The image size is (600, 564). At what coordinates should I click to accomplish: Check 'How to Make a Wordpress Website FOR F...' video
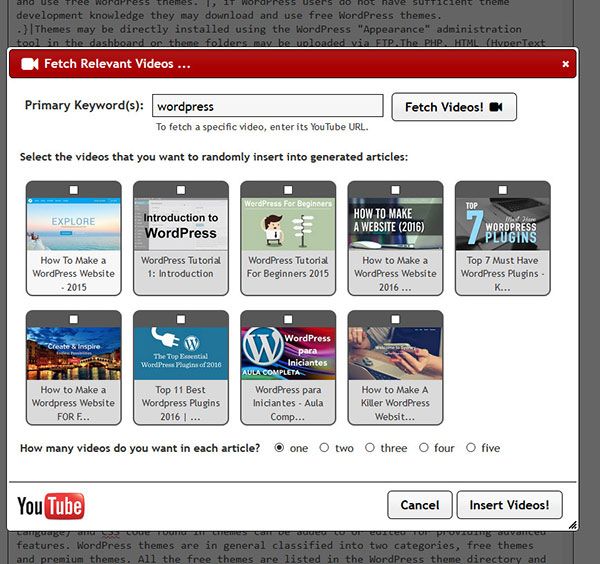click(74, 319)
